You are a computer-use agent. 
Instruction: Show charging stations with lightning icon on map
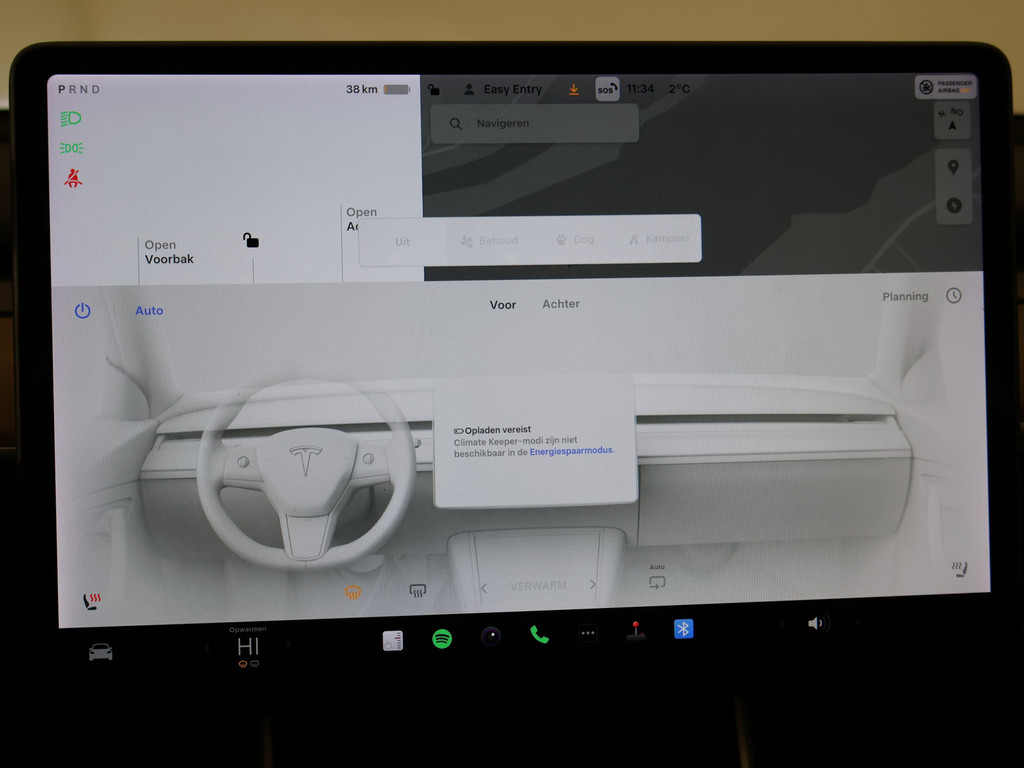(953, 205)
